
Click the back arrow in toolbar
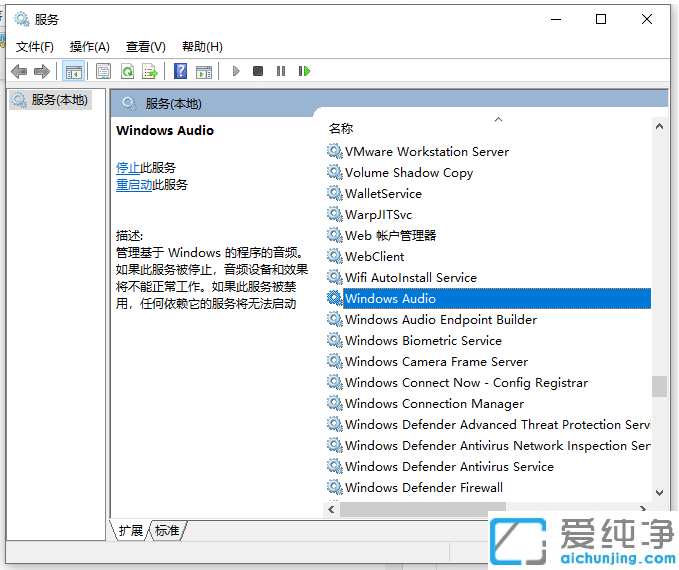19,71
